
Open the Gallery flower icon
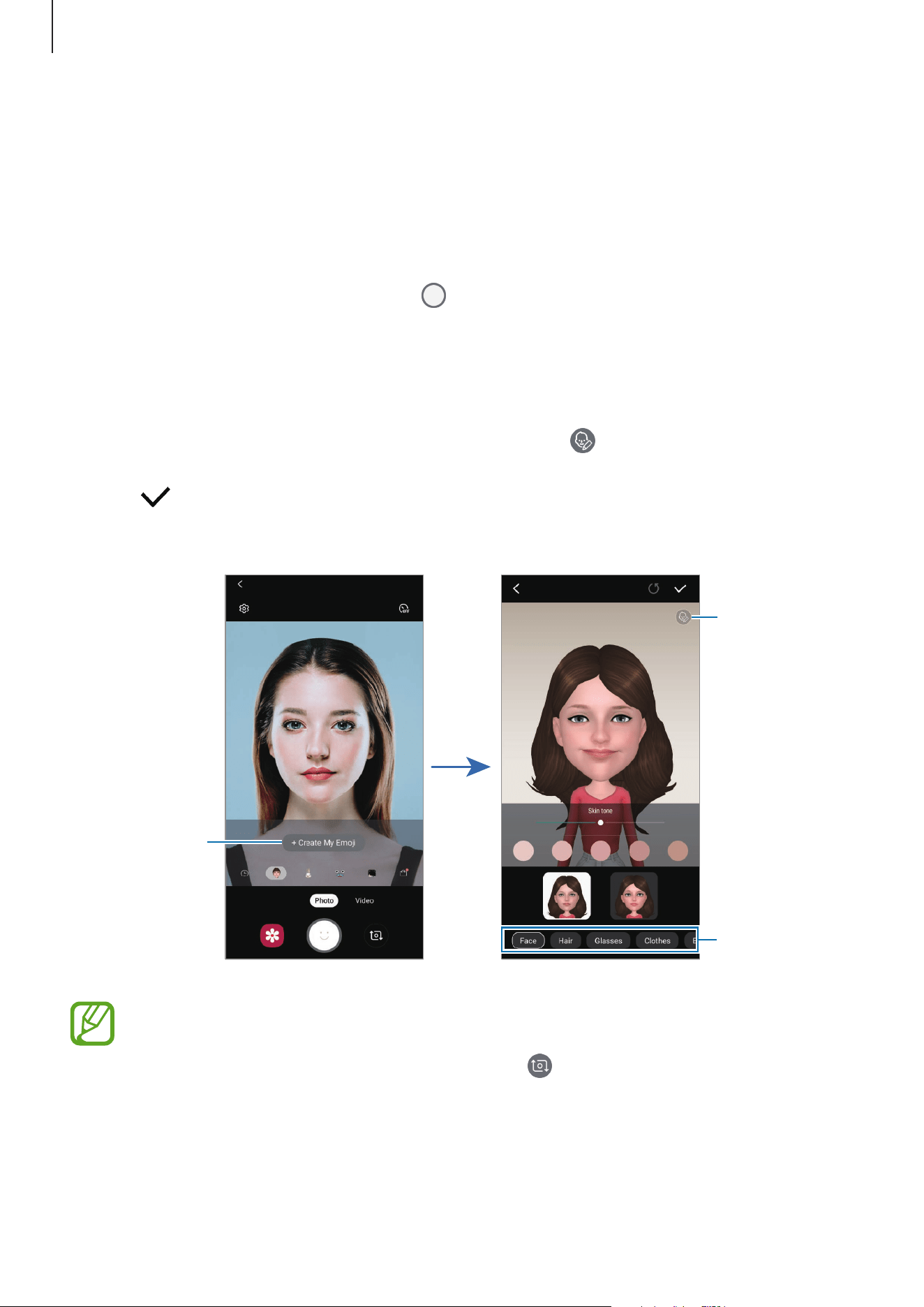pos(272,936)
